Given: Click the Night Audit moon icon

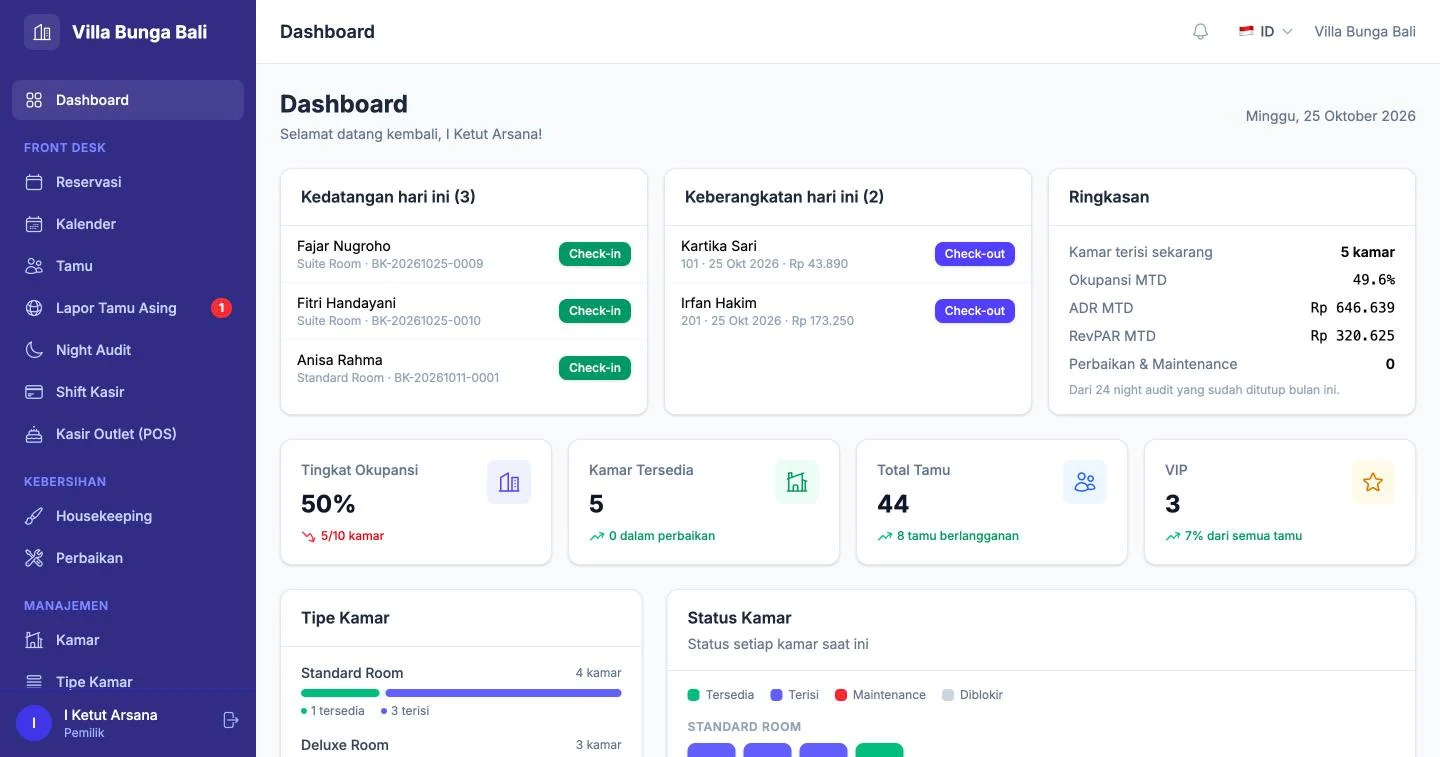Looking at the screenshot, I should pyautogui.click(x=34, y=350).
